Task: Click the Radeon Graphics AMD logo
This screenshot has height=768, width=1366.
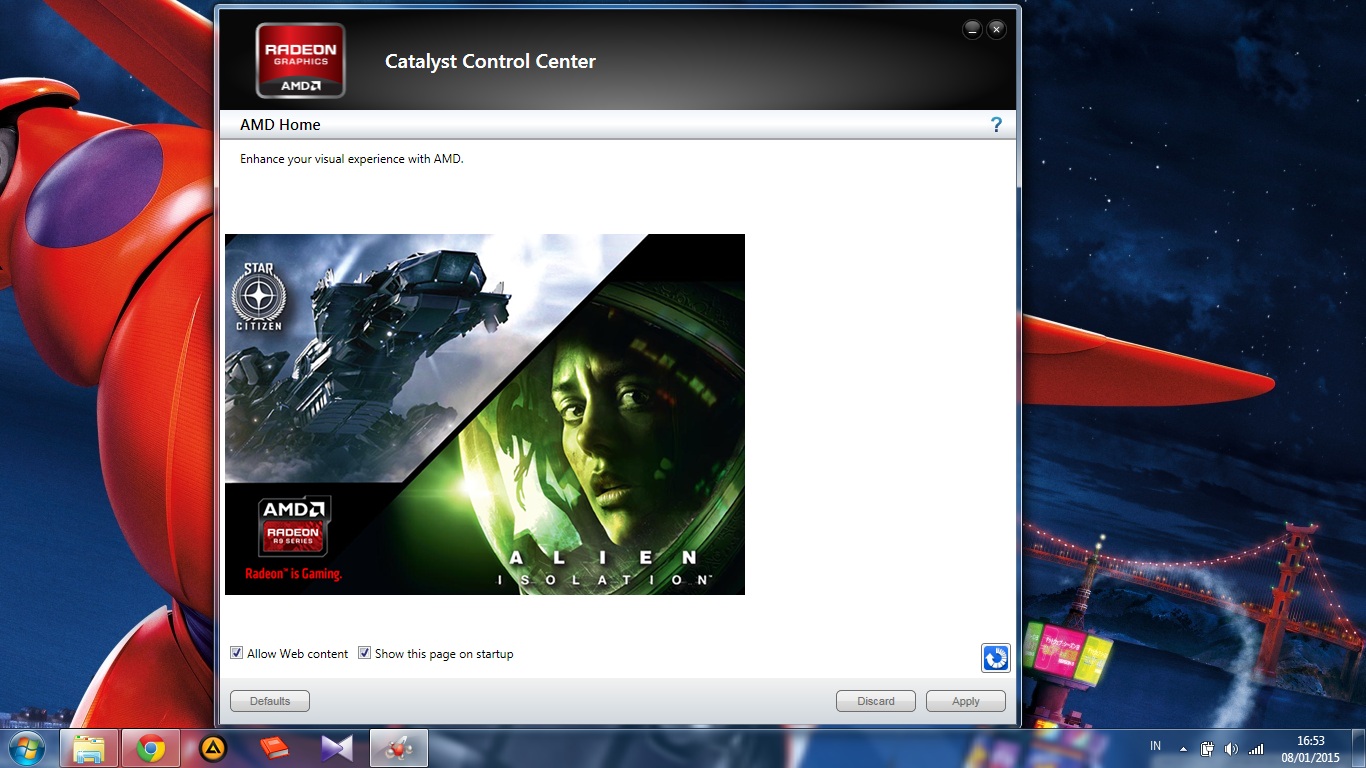Action: pos(300,61)
